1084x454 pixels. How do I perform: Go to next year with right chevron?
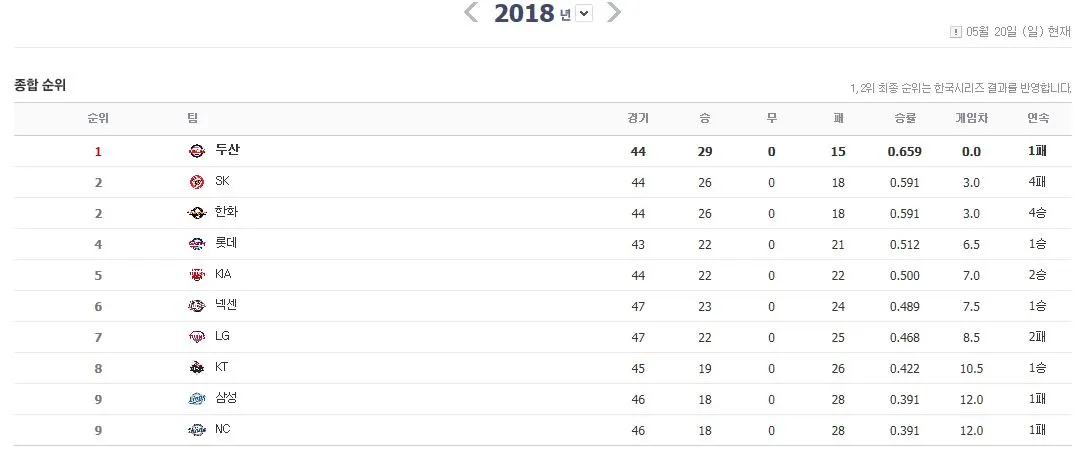tap(614, 12)
